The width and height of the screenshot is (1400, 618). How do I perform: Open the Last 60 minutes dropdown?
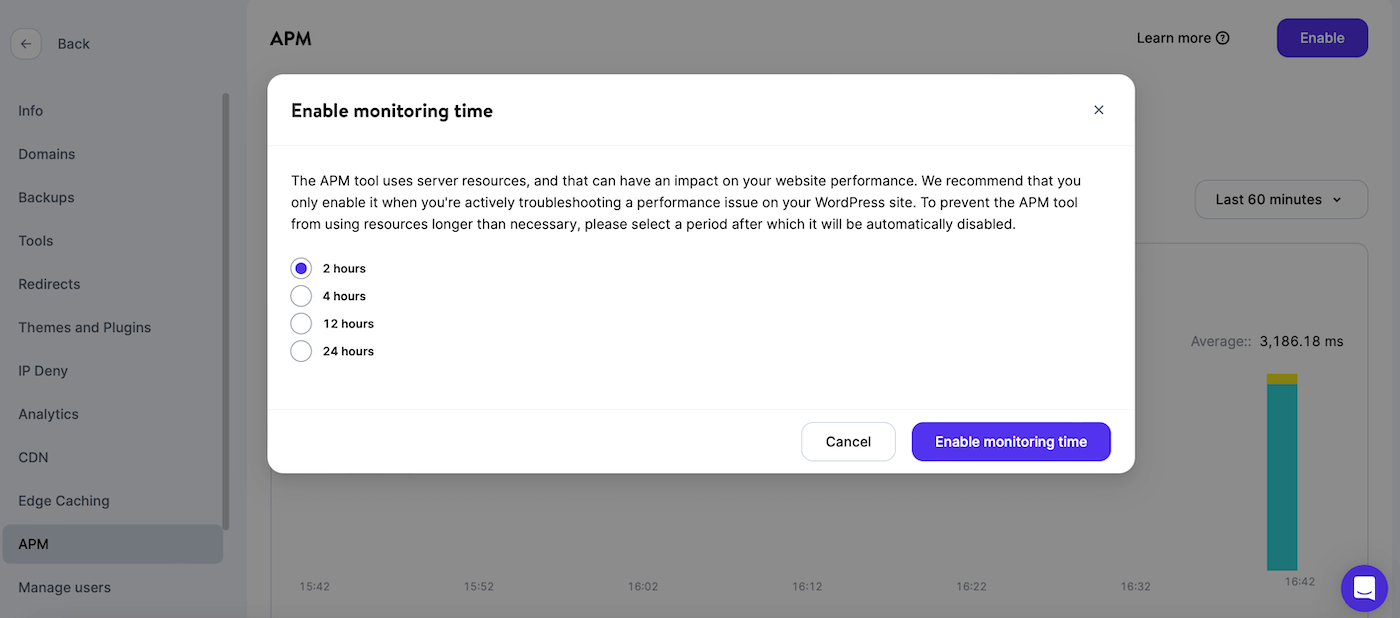pyautogui.click(x=1281, y=199)
